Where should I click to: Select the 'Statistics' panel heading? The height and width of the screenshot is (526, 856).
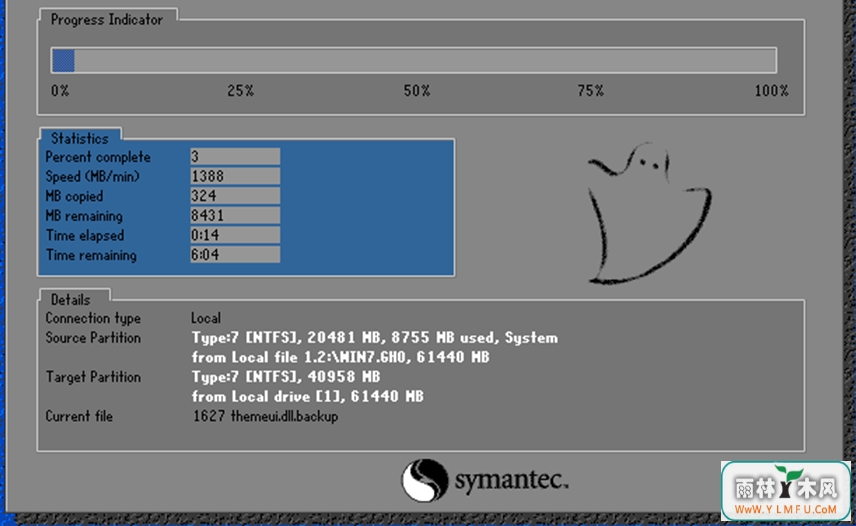[x=80, y=139]
